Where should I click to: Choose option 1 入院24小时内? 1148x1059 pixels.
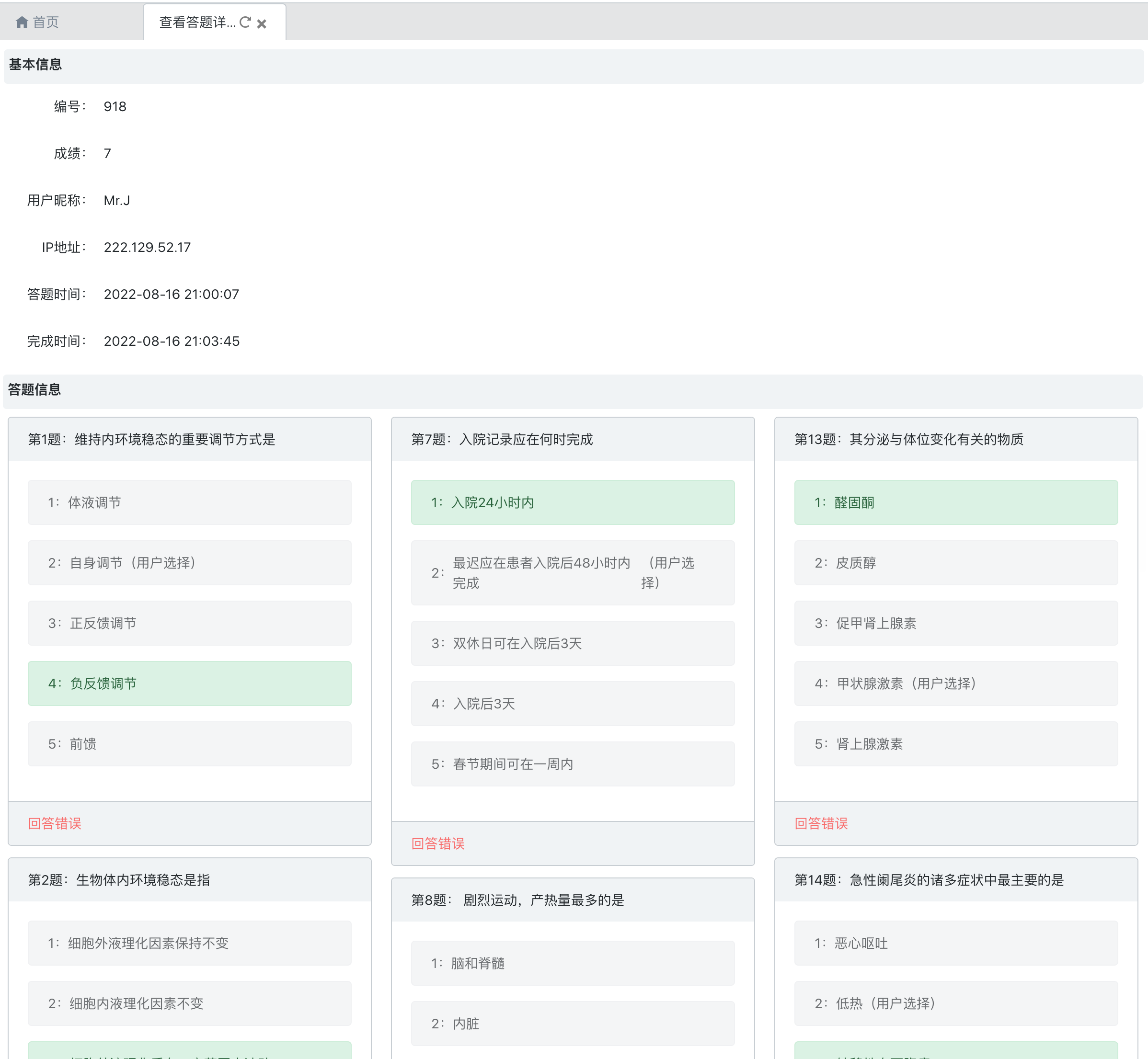[x=572, y=502]
